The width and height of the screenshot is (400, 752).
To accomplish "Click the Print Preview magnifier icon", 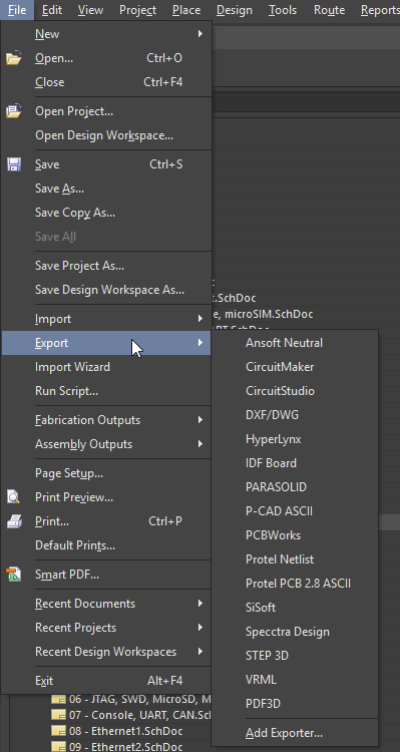I will coord(14,497).
